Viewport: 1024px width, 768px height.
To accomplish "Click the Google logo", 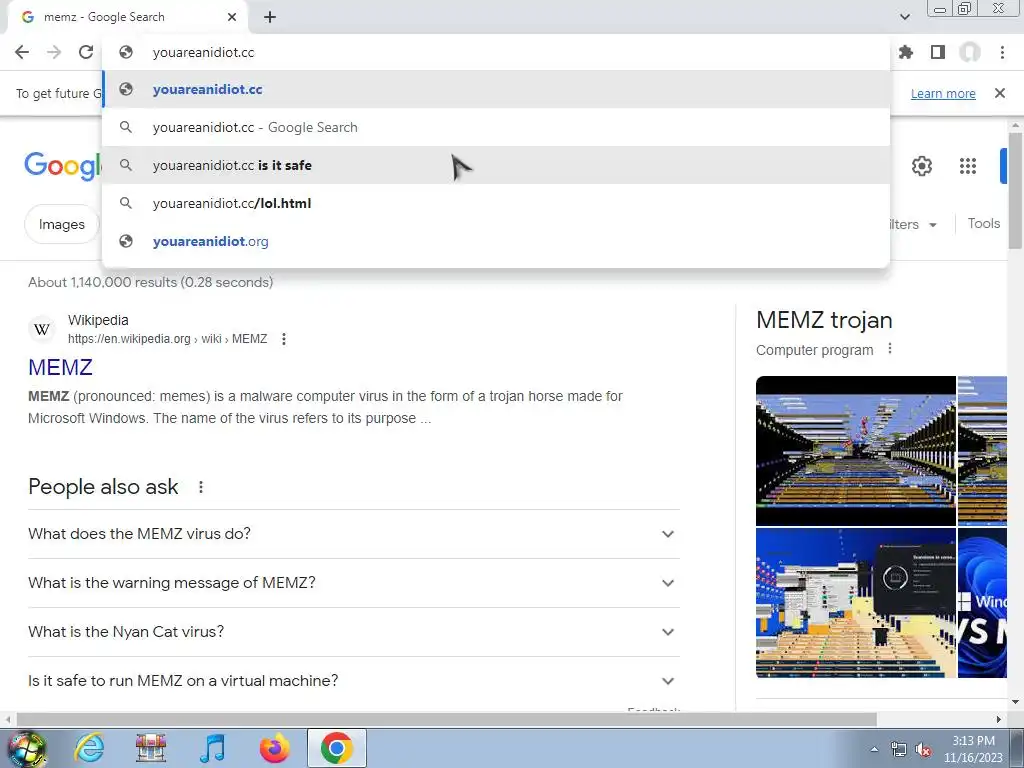I will pos(63,166).
